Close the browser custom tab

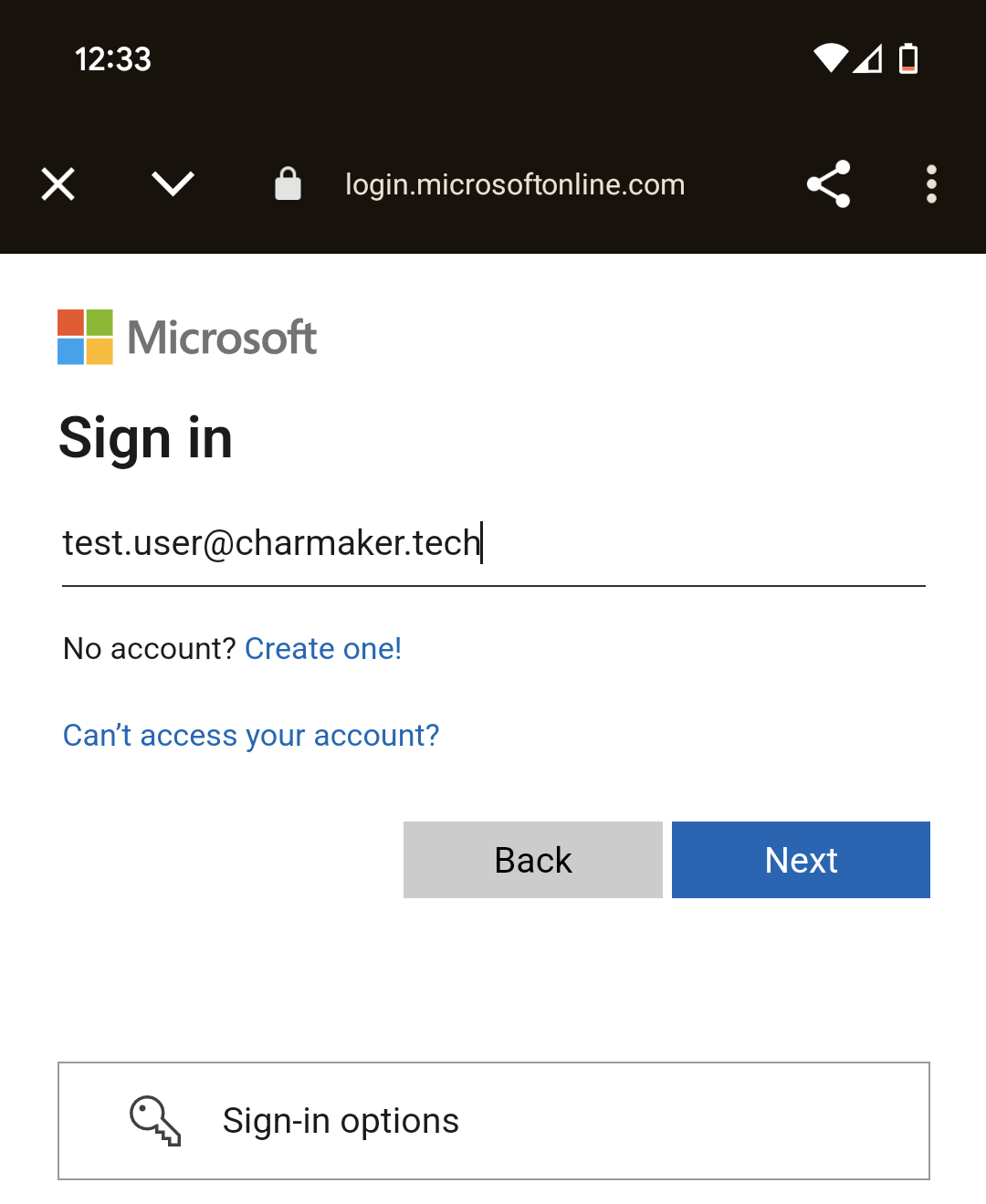pyautogui.click(x=58, y=184)
